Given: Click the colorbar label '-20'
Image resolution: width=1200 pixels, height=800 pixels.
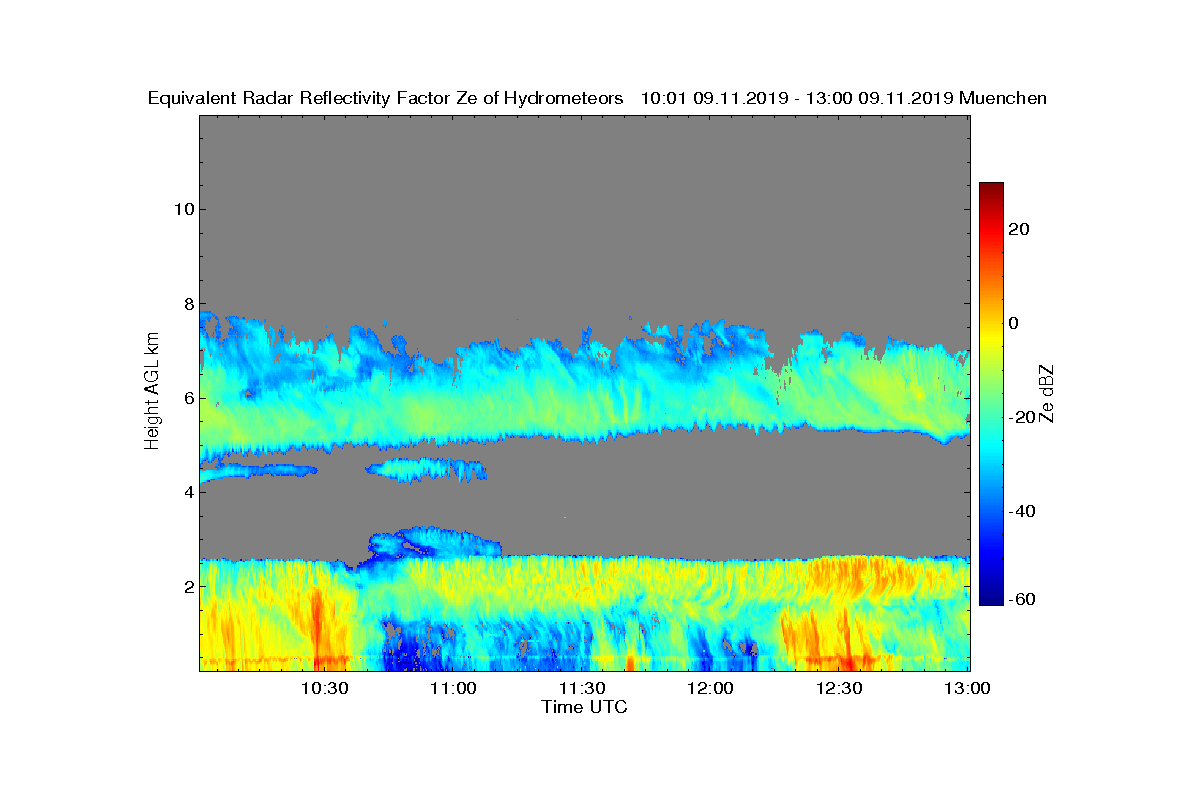Looking at the screenshot, I should (1023, 418).
